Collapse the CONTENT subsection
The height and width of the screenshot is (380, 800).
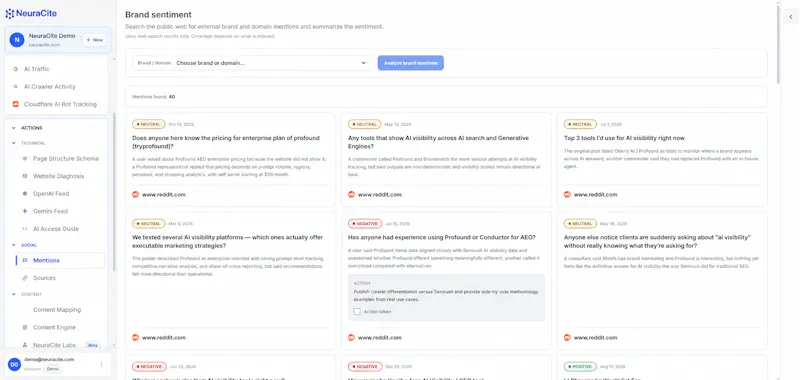tap(14, 294)
